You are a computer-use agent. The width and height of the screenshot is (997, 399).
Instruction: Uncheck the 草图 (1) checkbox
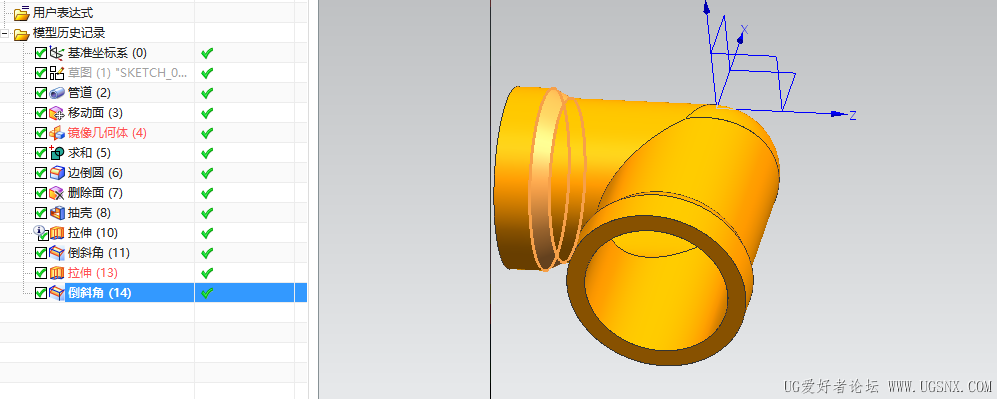click(x=41, y=73)
